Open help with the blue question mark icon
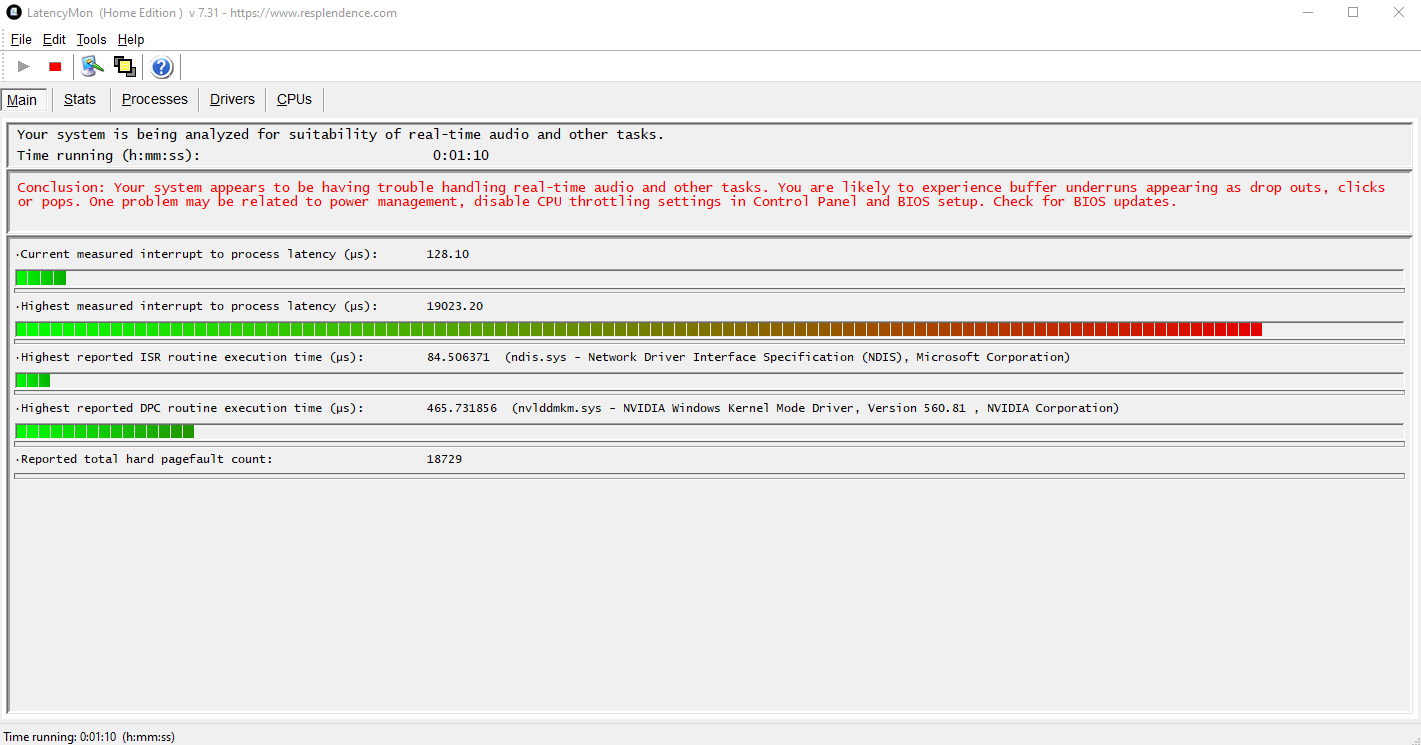This screenshot has width=1421, height=745. pyautogui.click(x=162, y=67)
